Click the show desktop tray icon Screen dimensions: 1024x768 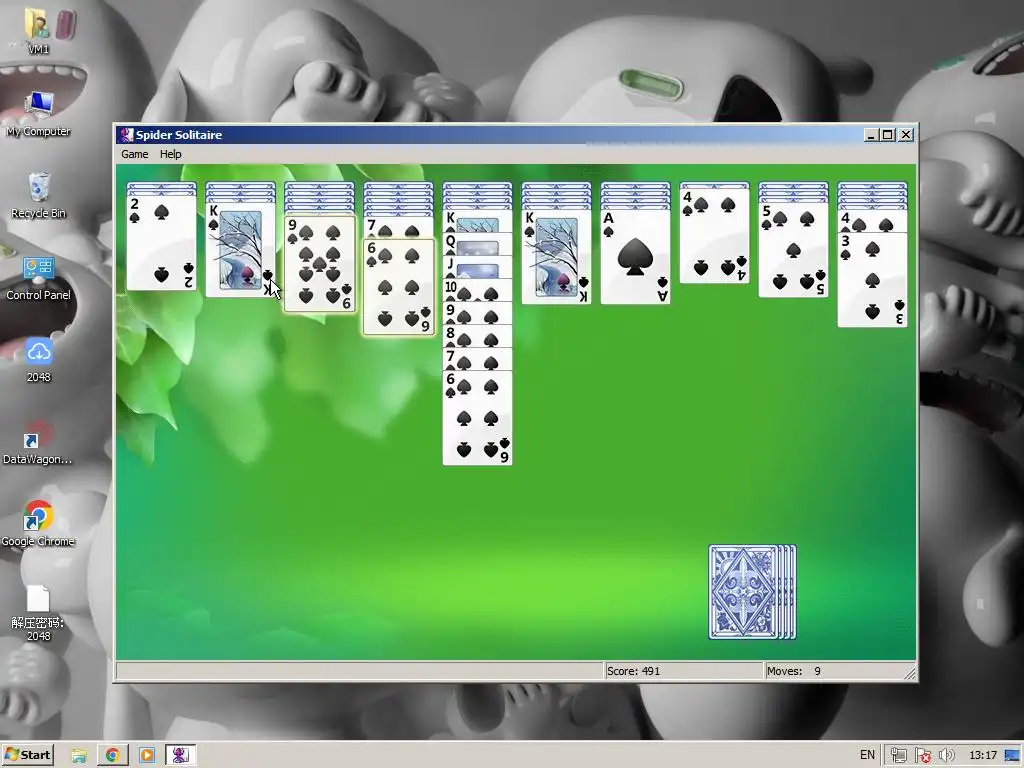pos(1012,756)
